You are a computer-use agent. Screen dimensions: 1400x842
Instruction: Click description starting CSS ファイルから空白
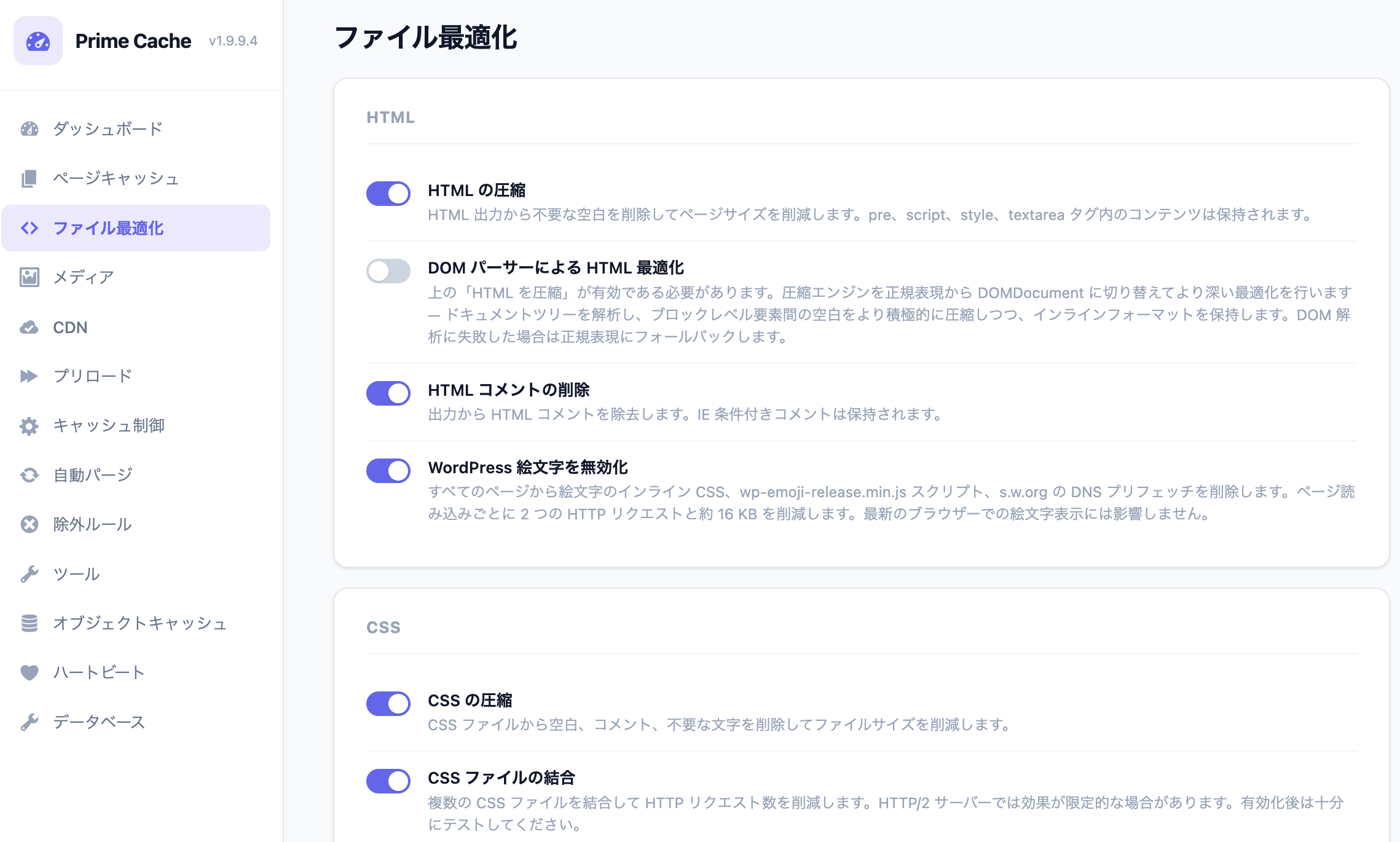point(721,725)
